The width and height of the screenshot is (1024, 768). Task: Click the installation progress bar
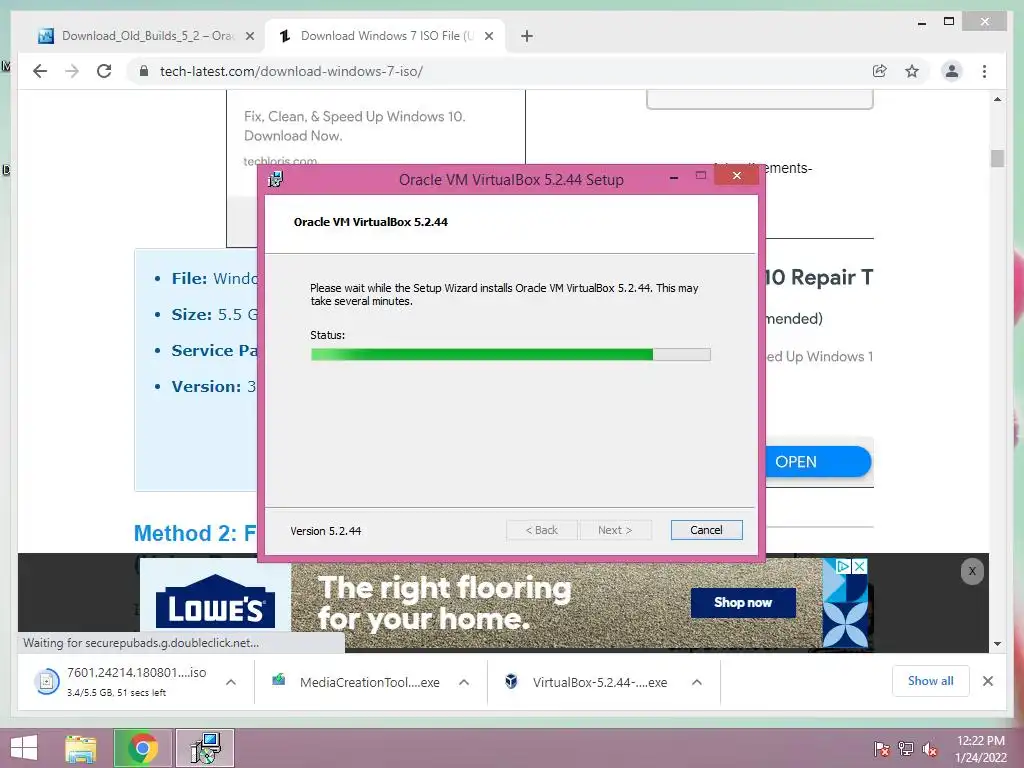[510, 355]
